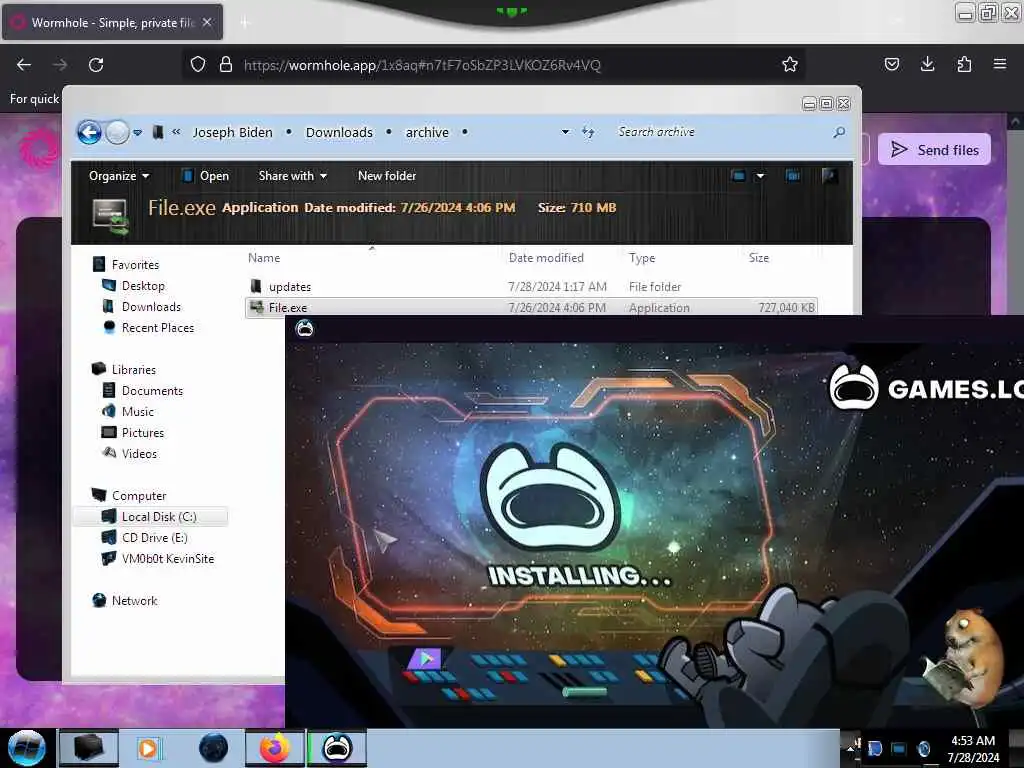Open the Firefox downloads panel
This screenshot has width=1024, height=768.
click(x=927, y=64)
